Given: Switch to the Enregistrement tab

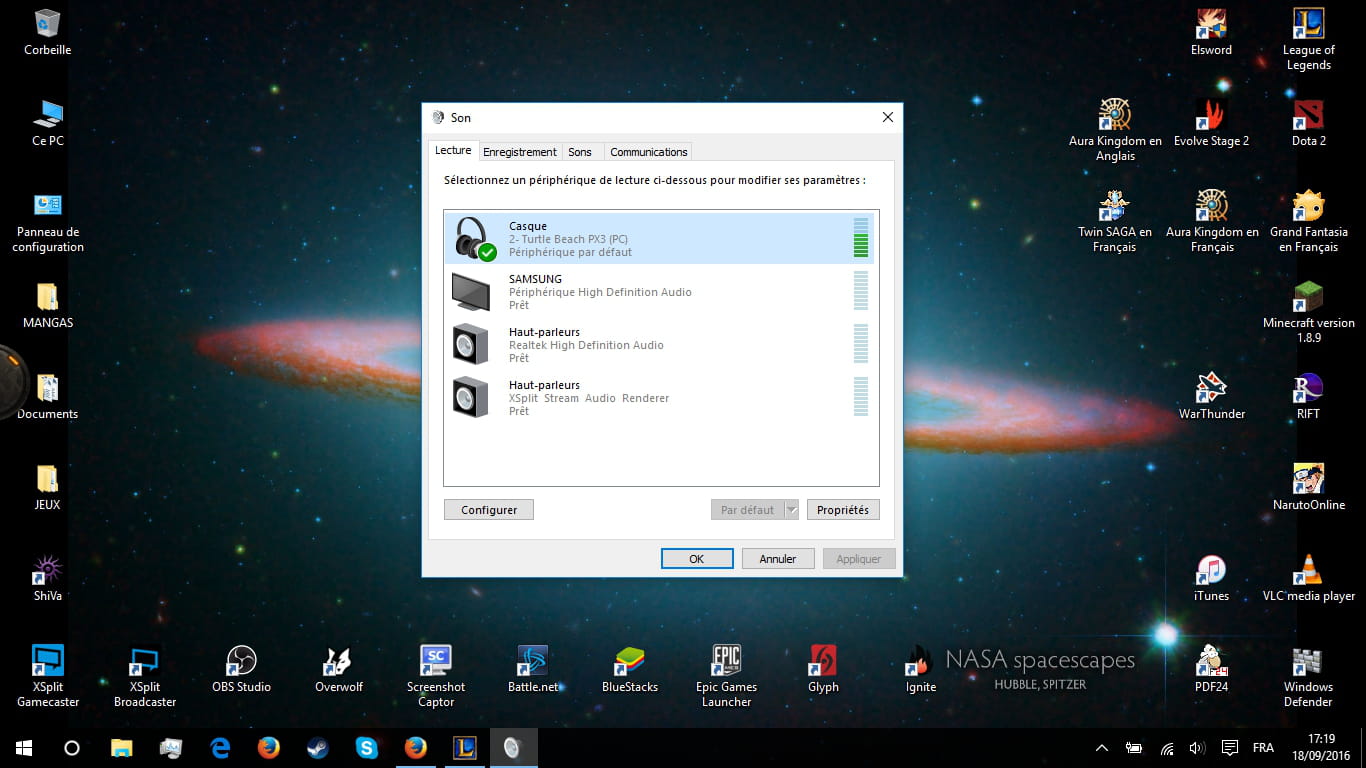Looking at the screenshot, I should coord(519,152).
